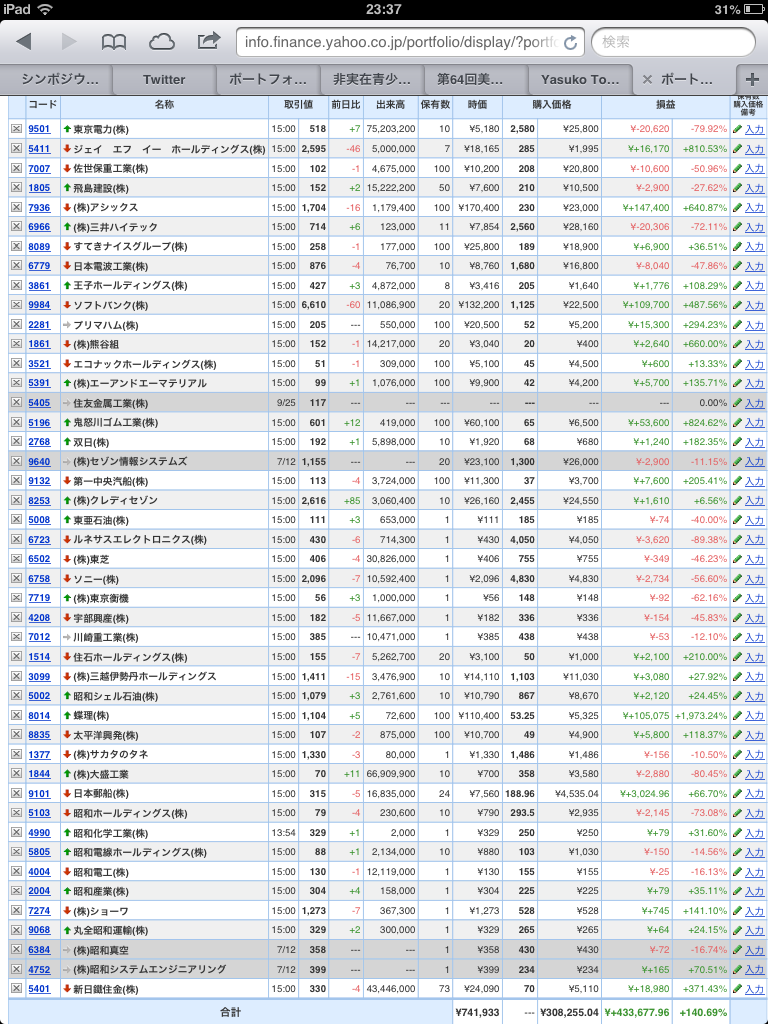This screenshot has width=768, height=1024.
Task: Click pencil edit icon for 蝶理
Action: [737, 715]
